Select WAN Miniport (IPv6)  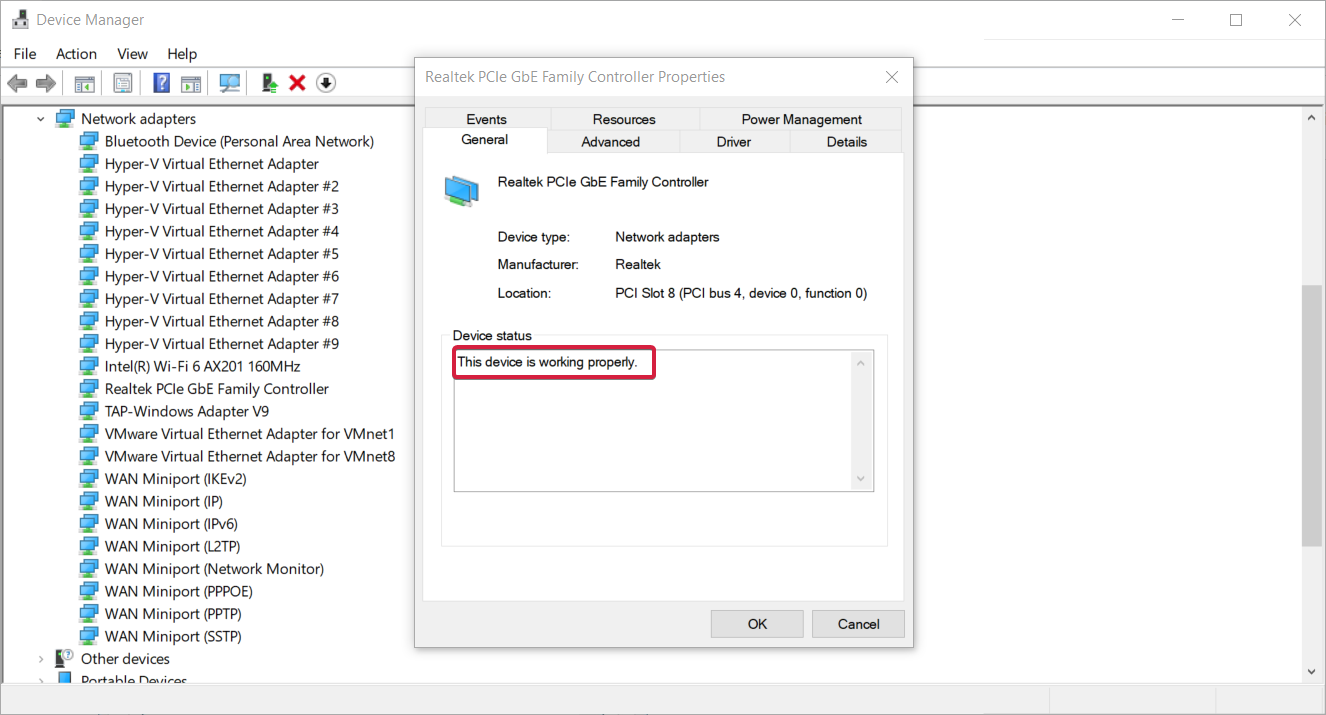coord(172,524)
